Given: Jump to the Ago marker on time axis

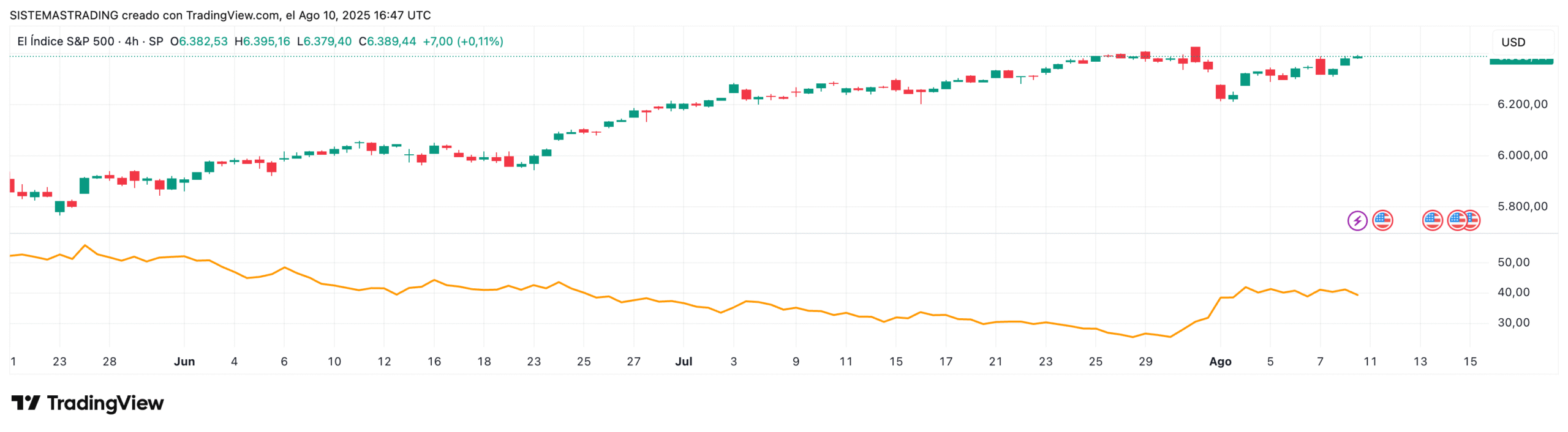Looking at the screenshot, I should click(1219, 362).
